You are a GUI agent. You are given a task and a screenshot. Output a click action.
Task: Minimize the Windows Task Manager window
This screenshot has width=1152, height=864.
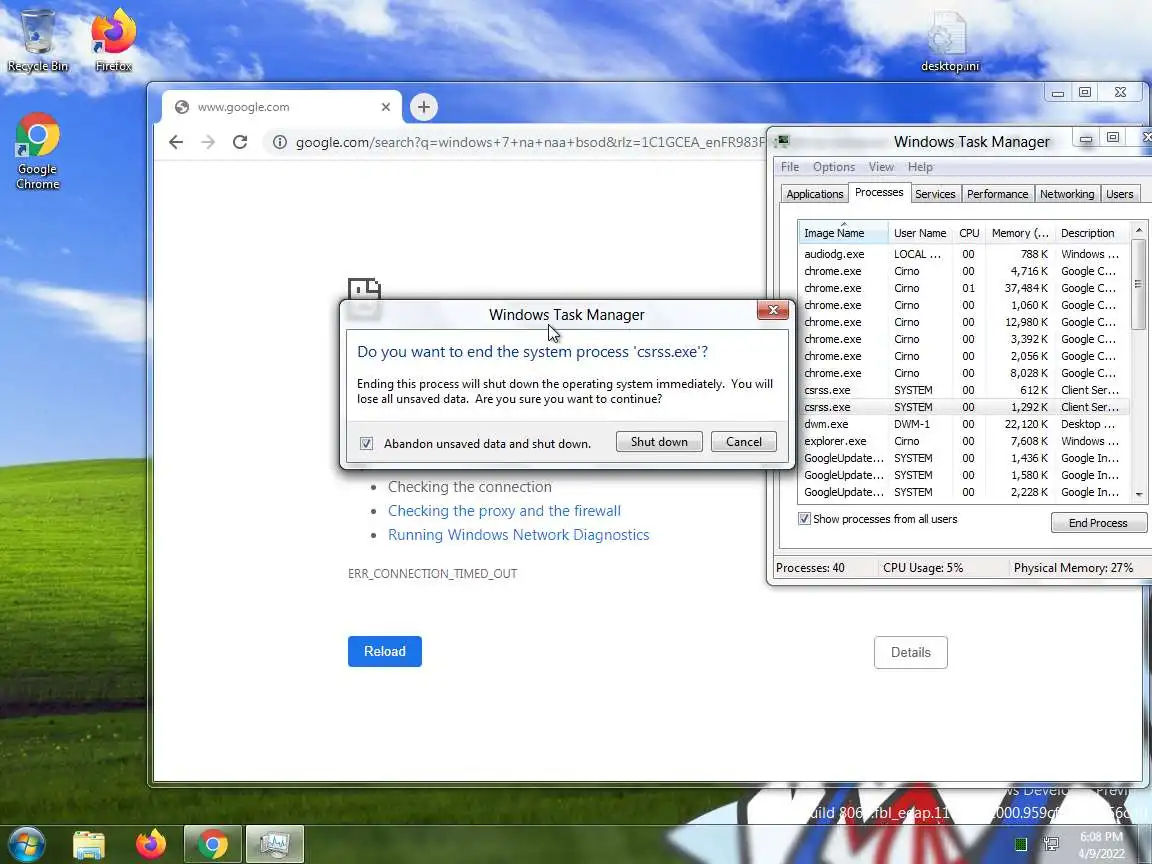tap(1086, 138)
